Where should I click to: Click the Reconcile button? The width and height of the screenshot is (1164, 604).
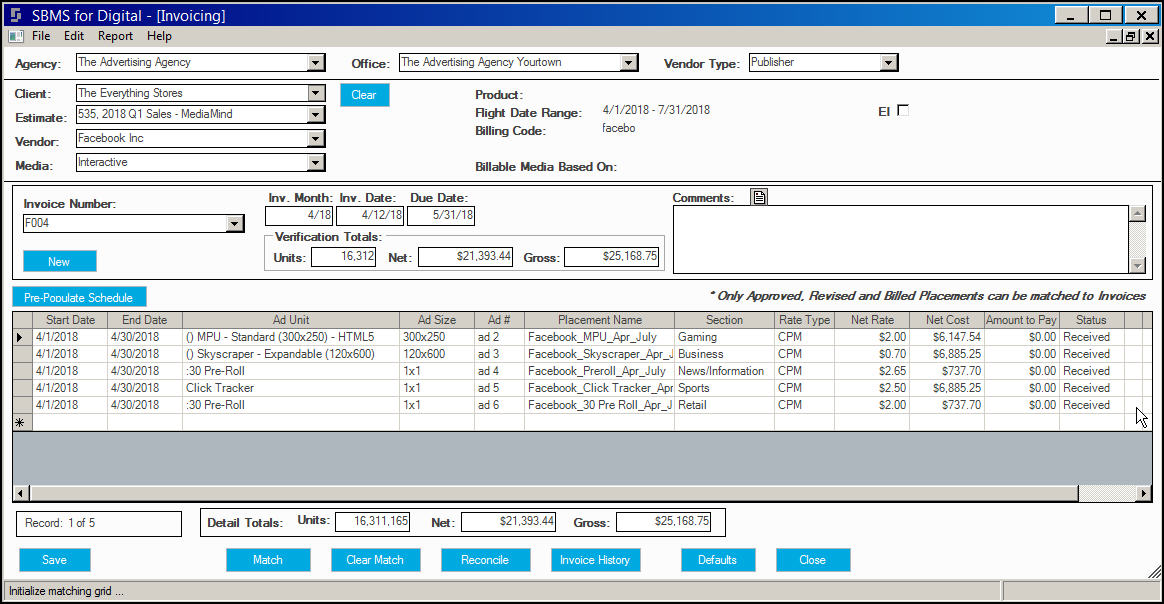(485, 560)
